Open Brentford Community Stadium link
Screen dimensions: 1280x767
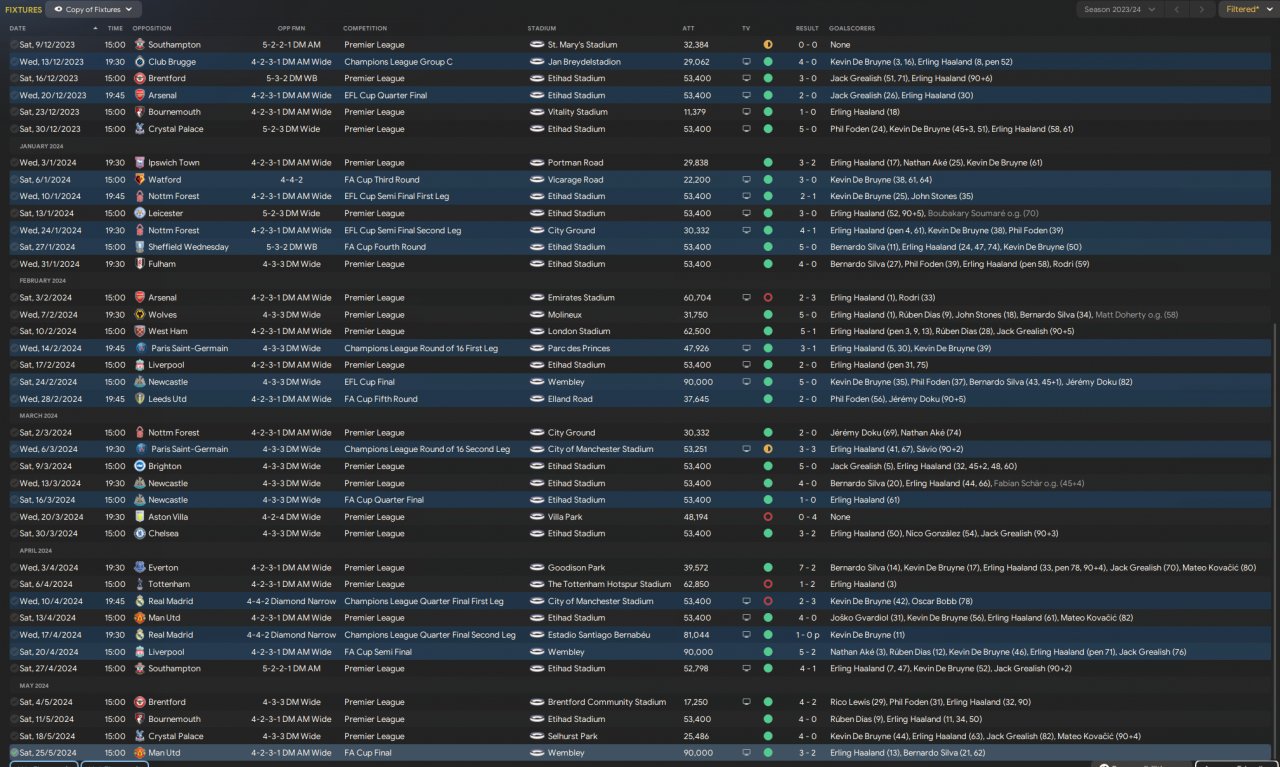tap(607, 702)
